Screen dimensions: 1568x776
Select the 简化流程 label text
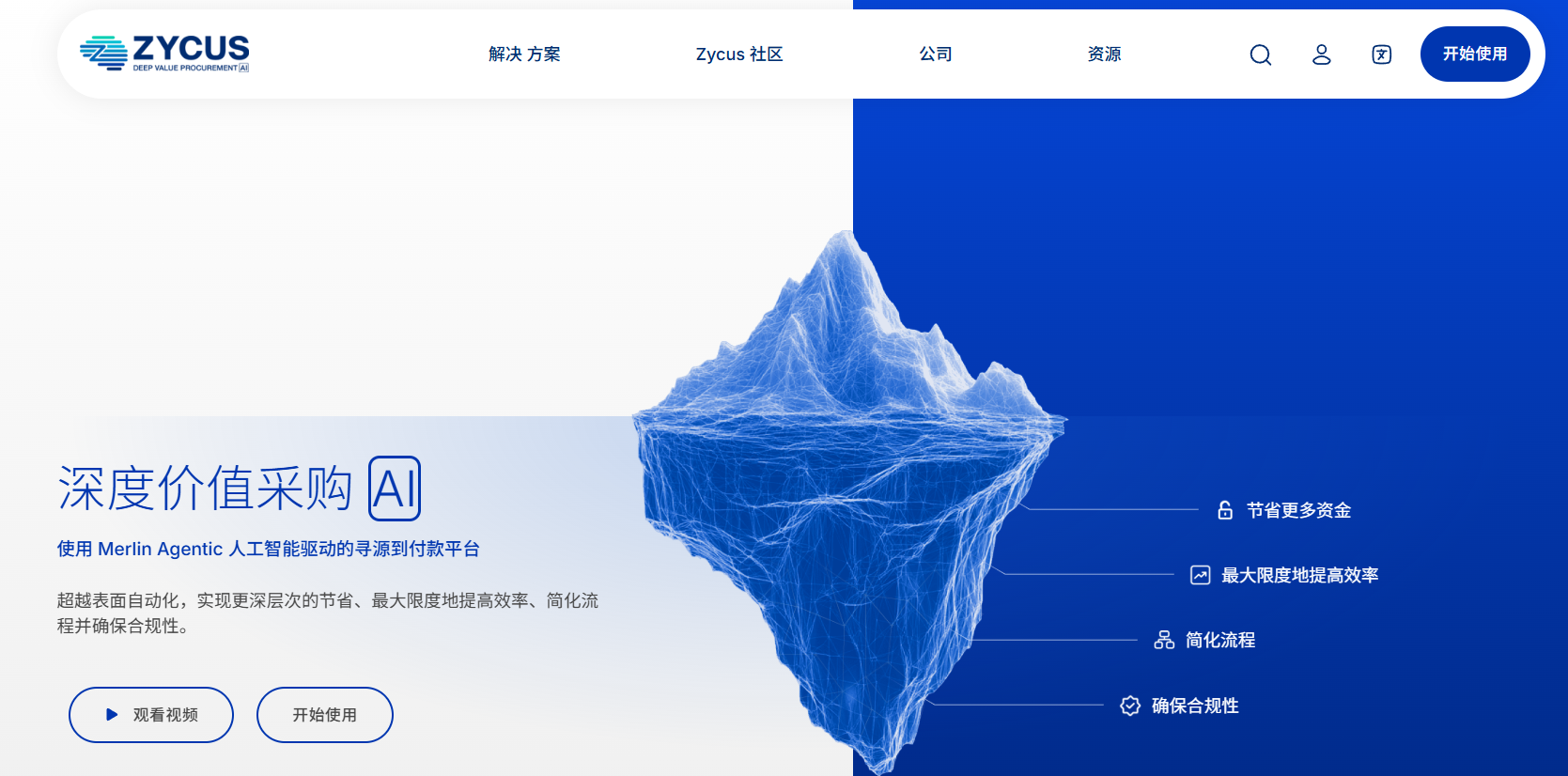[x=1220, y=640]
